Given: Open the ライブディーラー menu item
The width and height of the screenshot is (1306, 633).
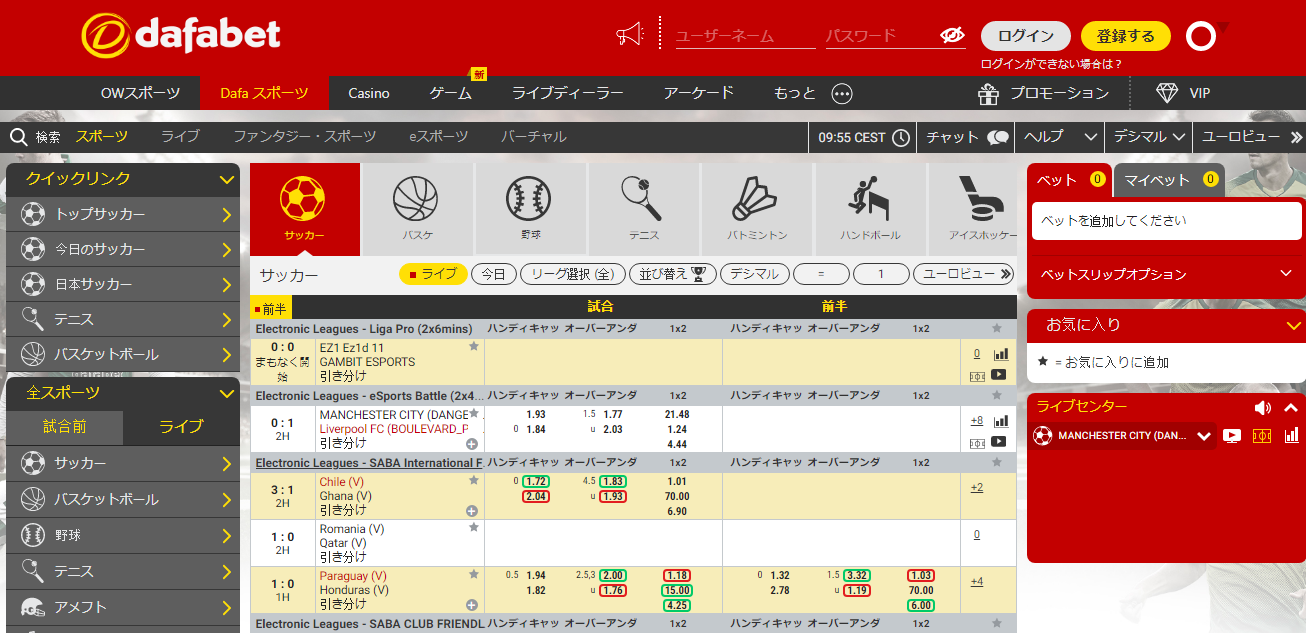Looking at the screenshot, I should click(x=567, y=93).
